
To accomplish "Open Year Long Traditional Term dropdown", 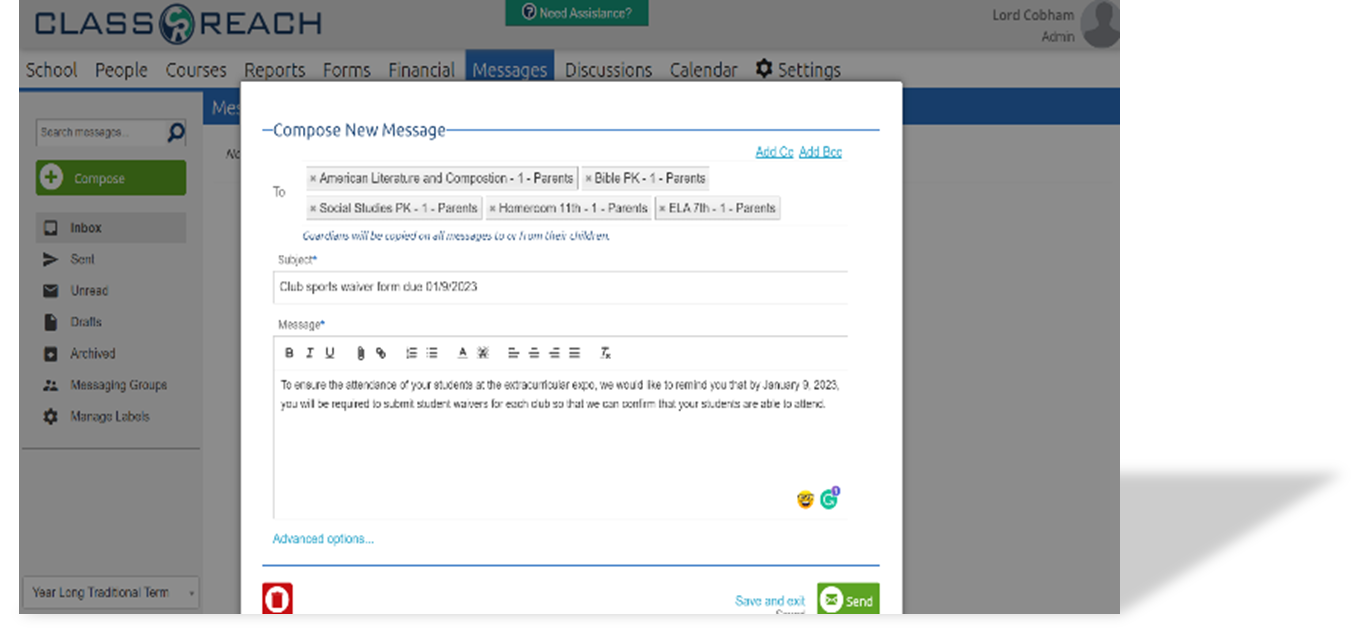I will click(x=111, y=592).
